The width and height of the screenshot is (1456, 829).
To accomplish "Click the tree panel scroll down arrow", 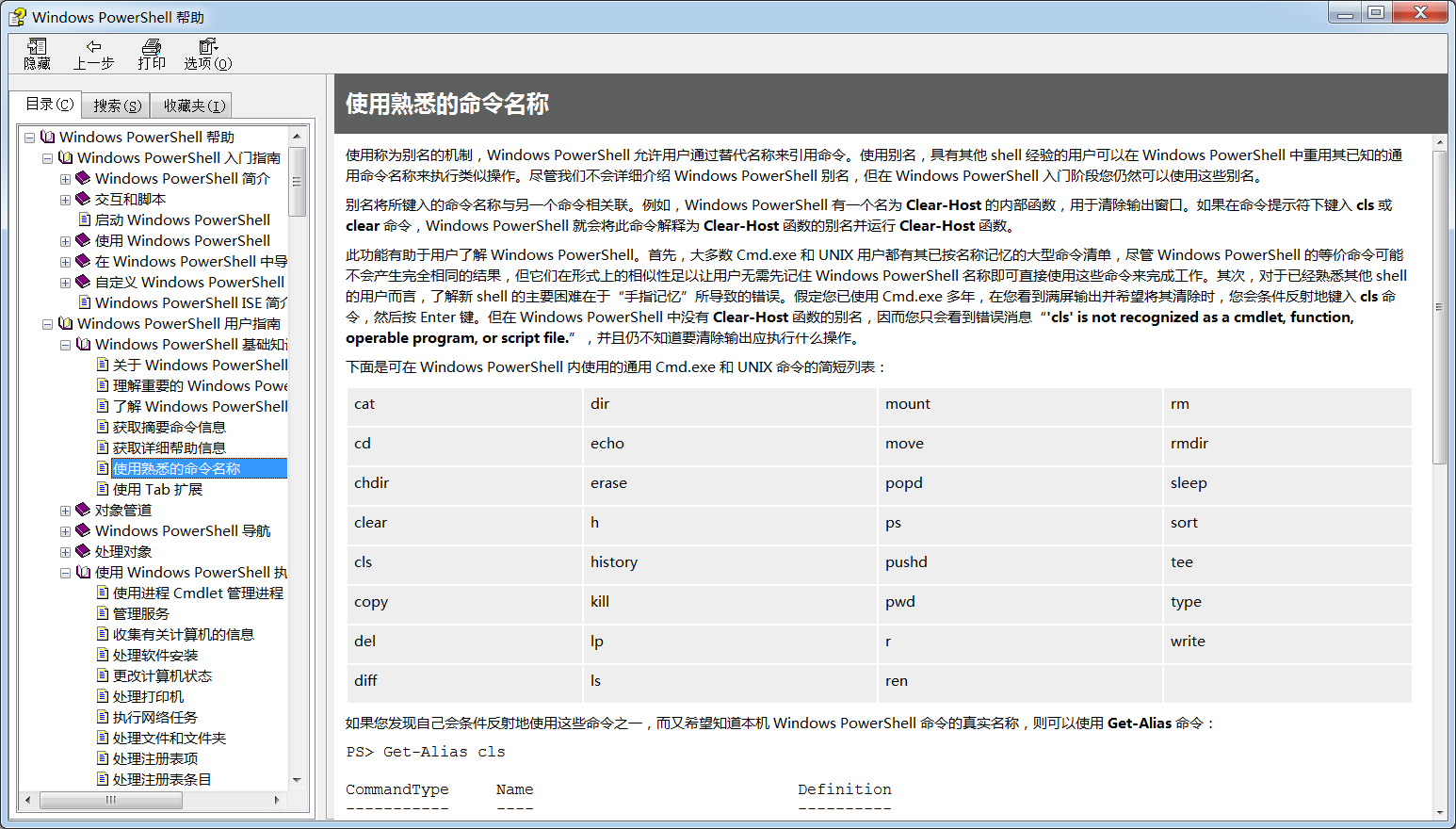I will point(298,780).
